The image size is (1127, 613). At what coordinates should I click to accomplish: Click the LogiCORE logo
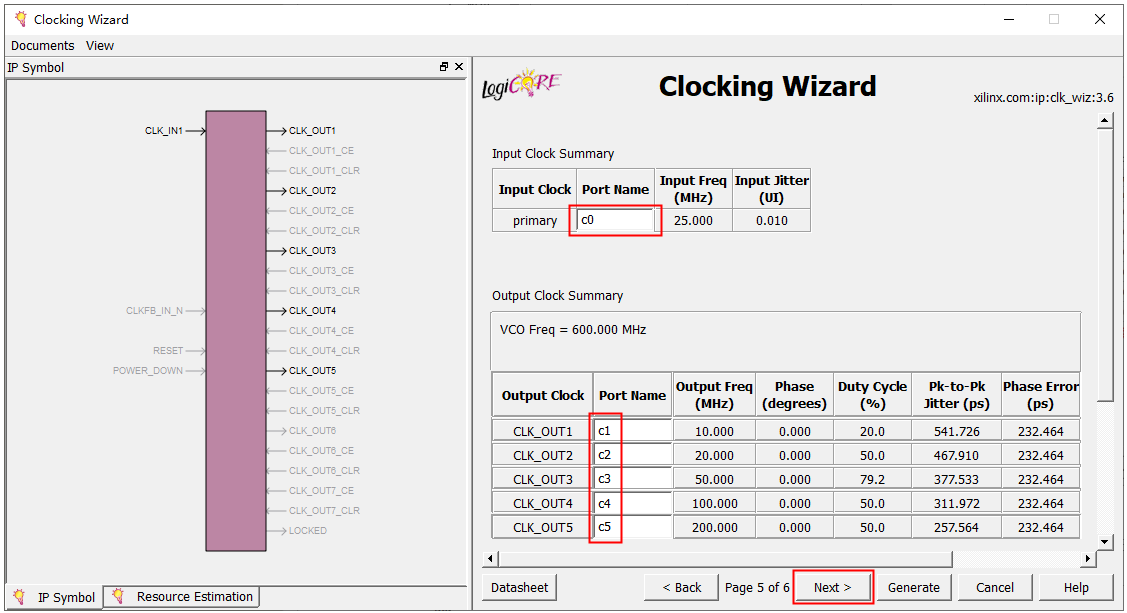(521, 86)
